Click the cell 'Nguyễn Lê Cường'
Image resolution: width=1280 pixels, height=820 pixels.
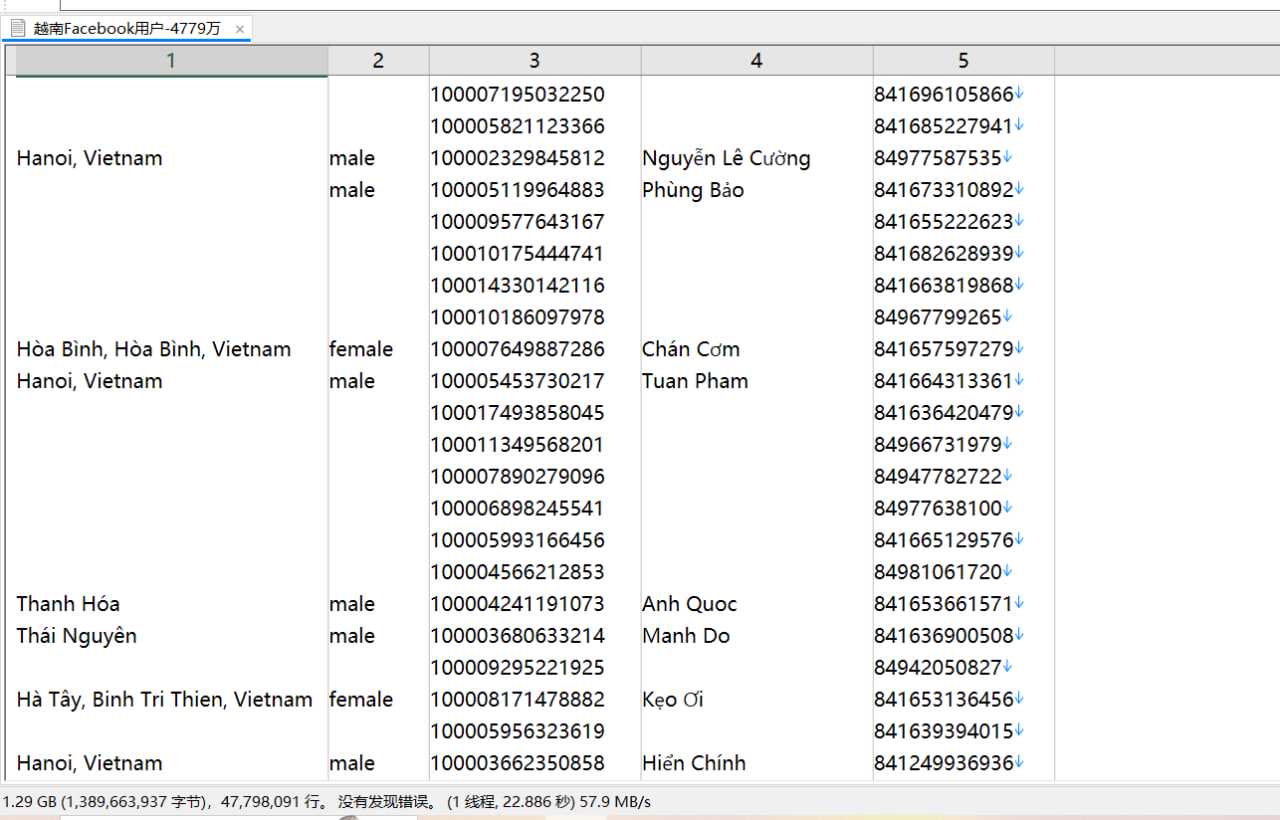[726, 158]
